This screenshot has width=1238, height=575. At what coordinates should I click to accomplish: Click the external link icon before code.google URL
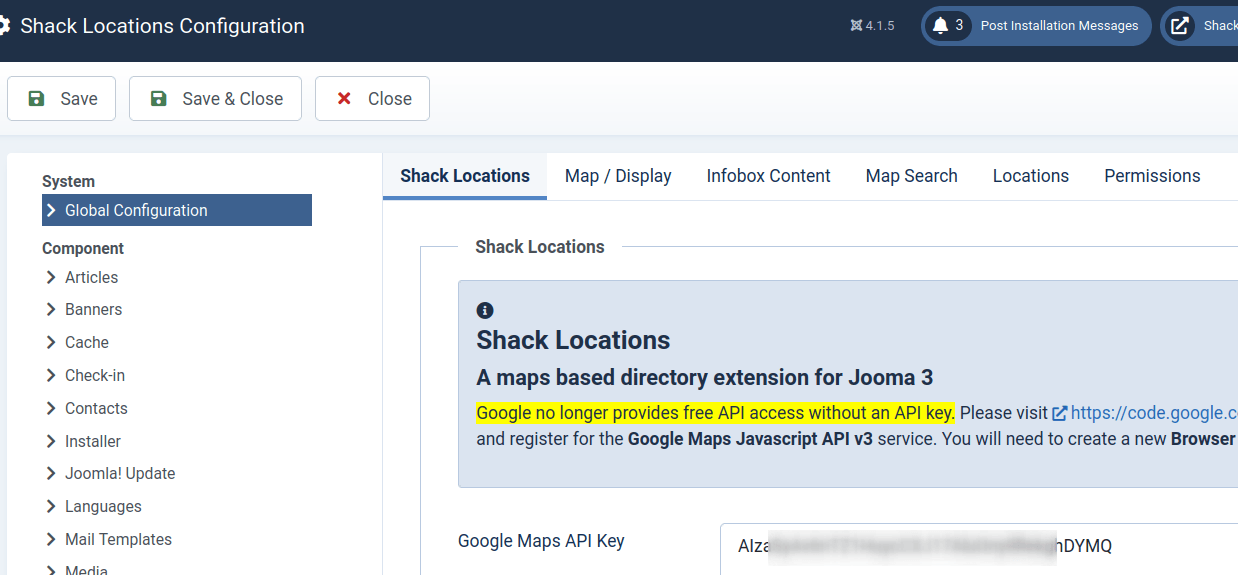(x=1059, y=413)
